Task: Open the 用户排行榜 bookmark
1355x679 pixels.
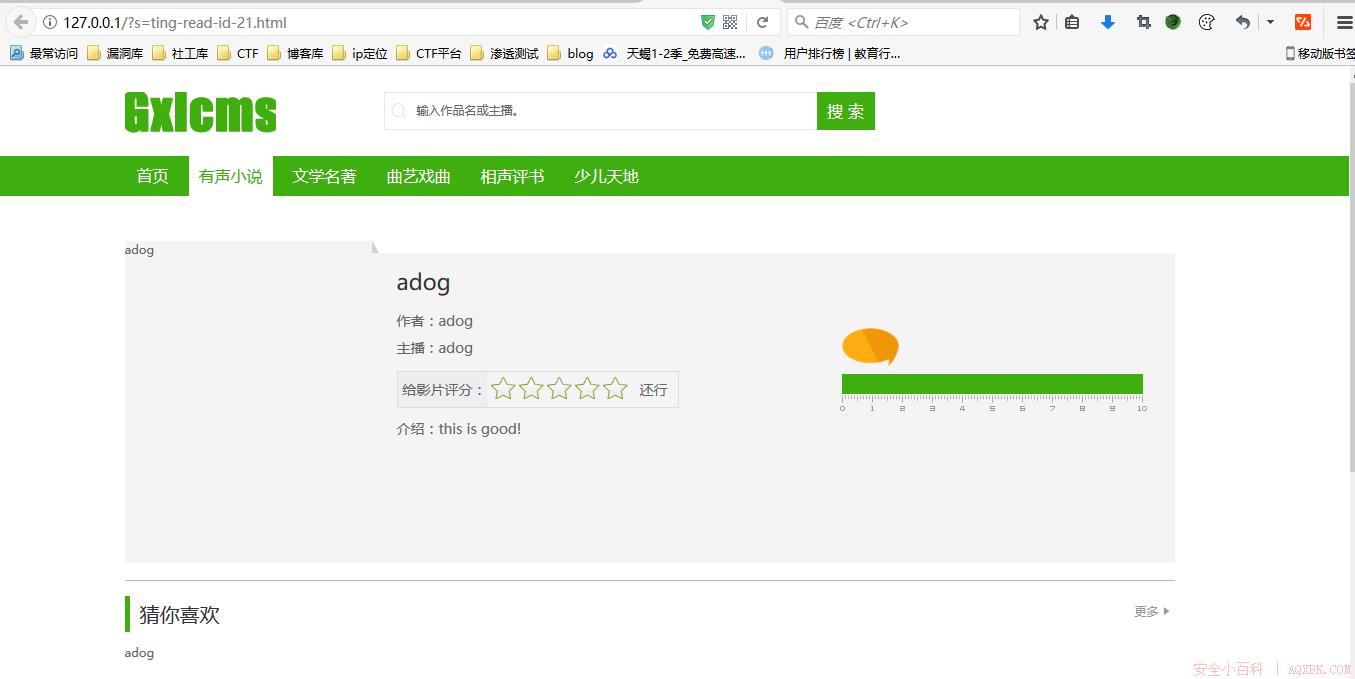Action: 830,53
